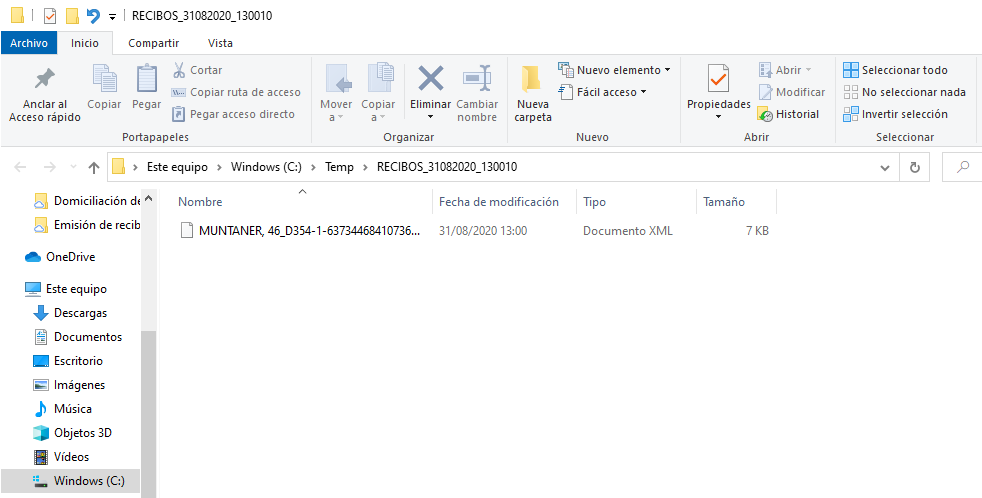This screenshot has width=982, height=498.
Task: Click RECIBOS_31082020_130010 breadcrumb
Action: [447, 167]
